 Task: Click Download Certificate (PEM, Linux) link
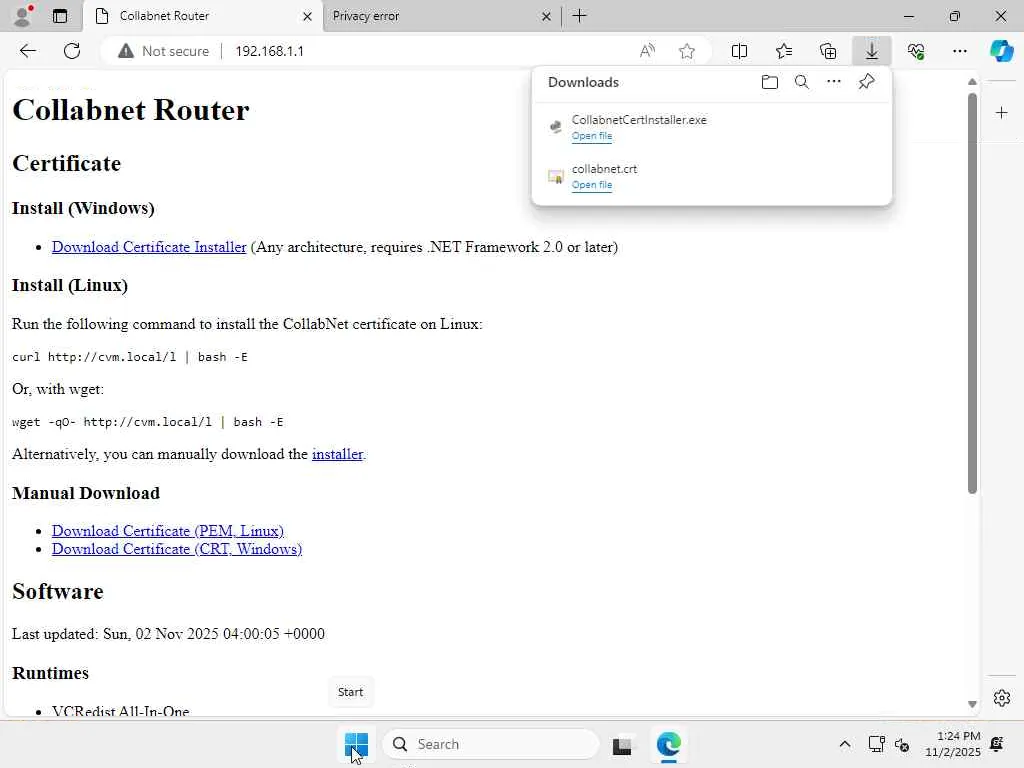coord(168,531)
